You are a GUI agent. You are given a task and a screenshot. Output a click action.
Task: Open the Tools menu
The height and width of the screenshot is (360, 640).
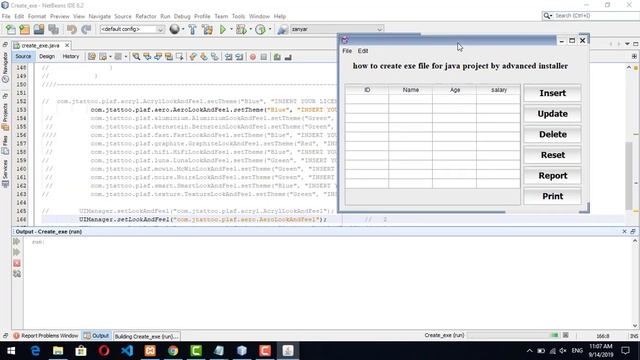(x=238, y=16)
